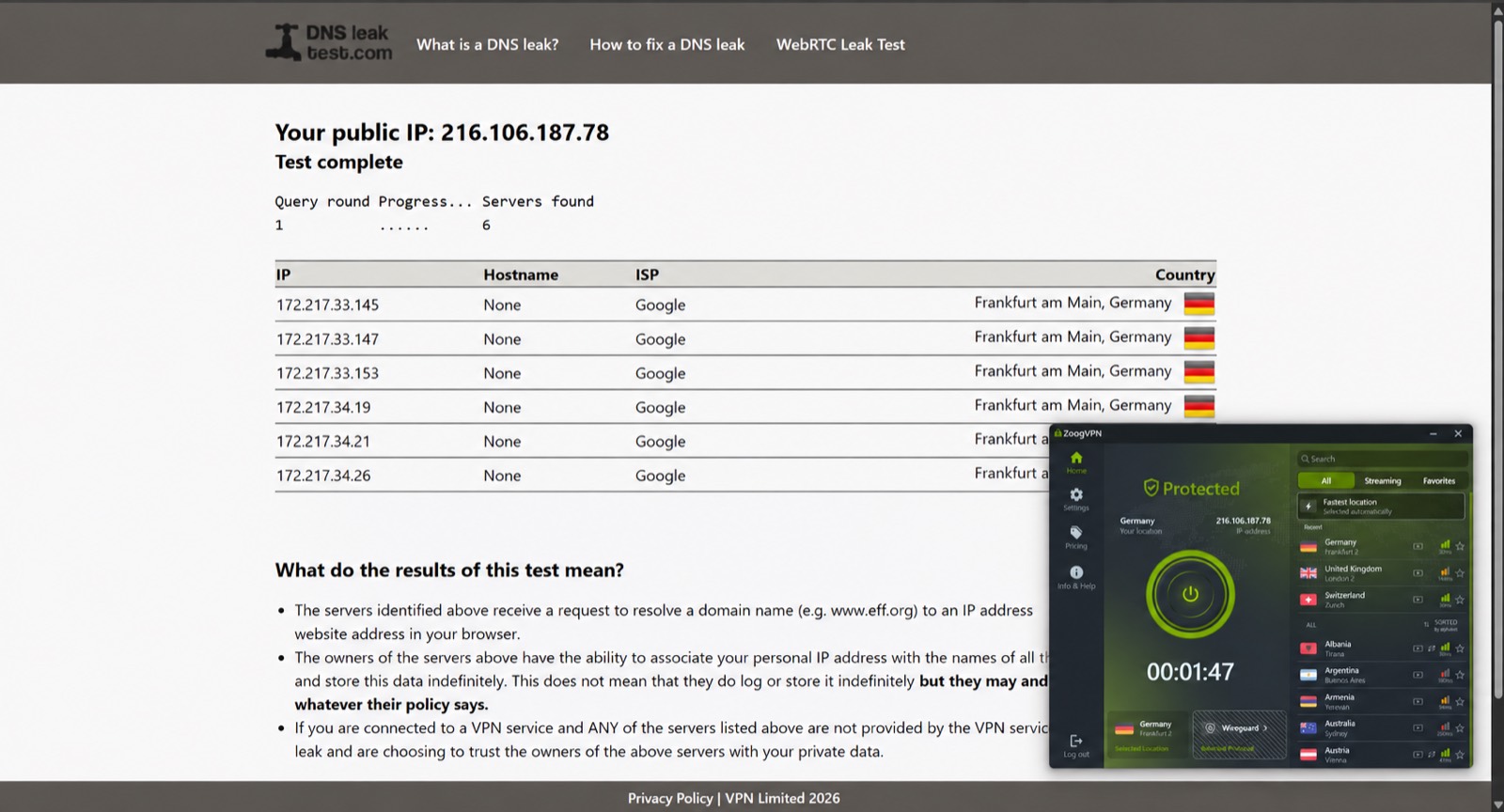The width and height of the screenshot is (1504, 812).
Task: Click the Armenia flag icon
Action: click(1308, 701)
